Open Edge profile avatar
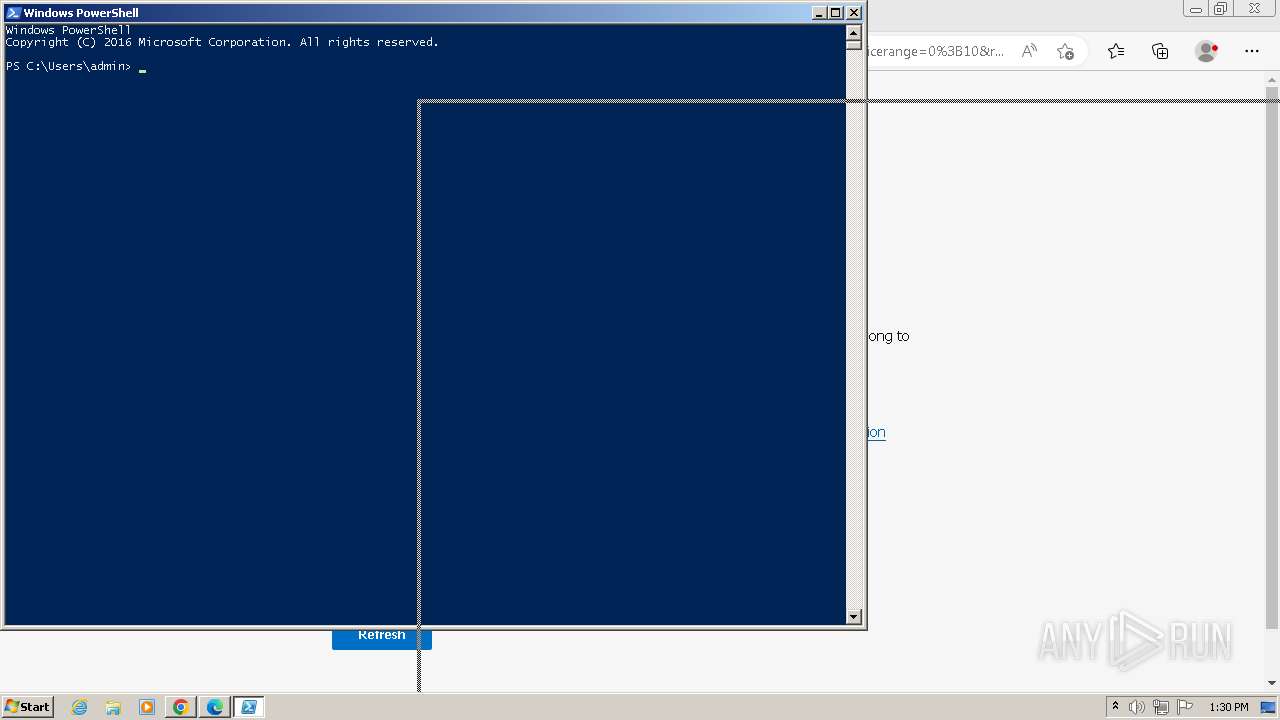 [1207, 51]
